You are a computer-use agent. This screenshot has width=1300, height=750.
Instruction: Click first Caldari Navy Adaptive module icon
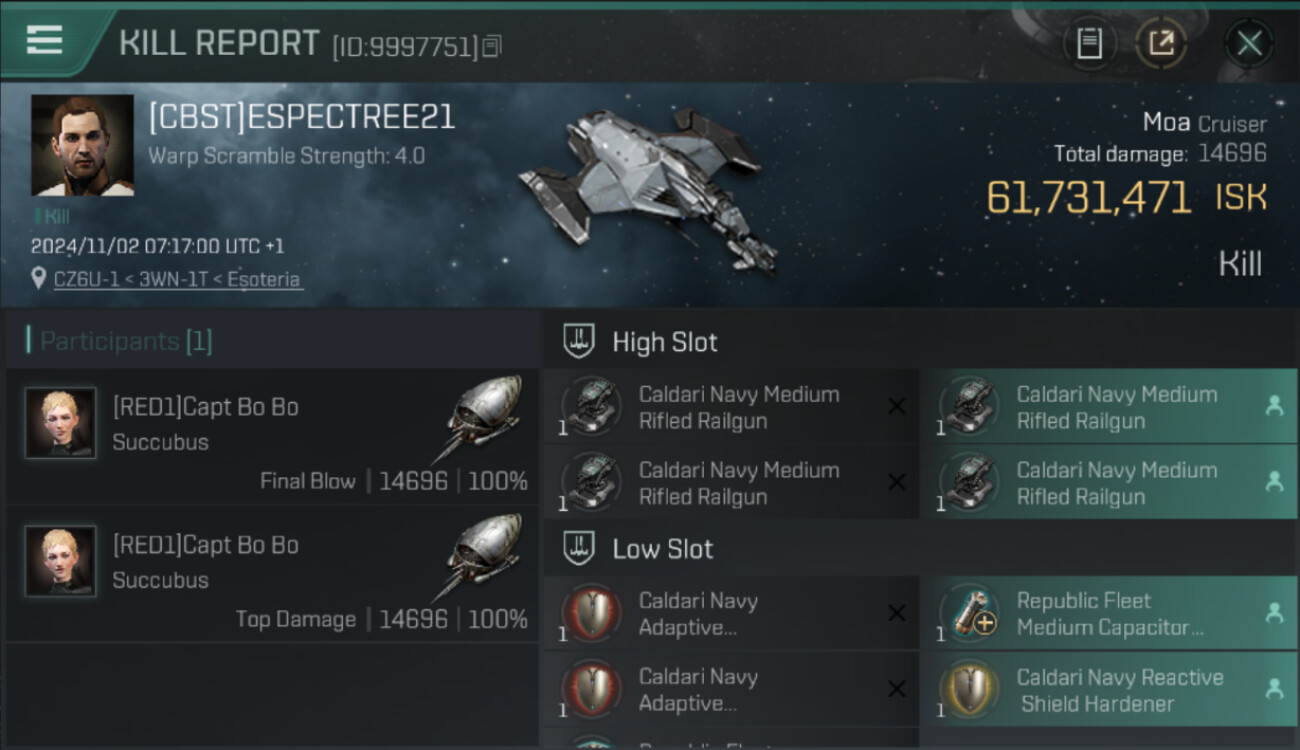(591, 614)
